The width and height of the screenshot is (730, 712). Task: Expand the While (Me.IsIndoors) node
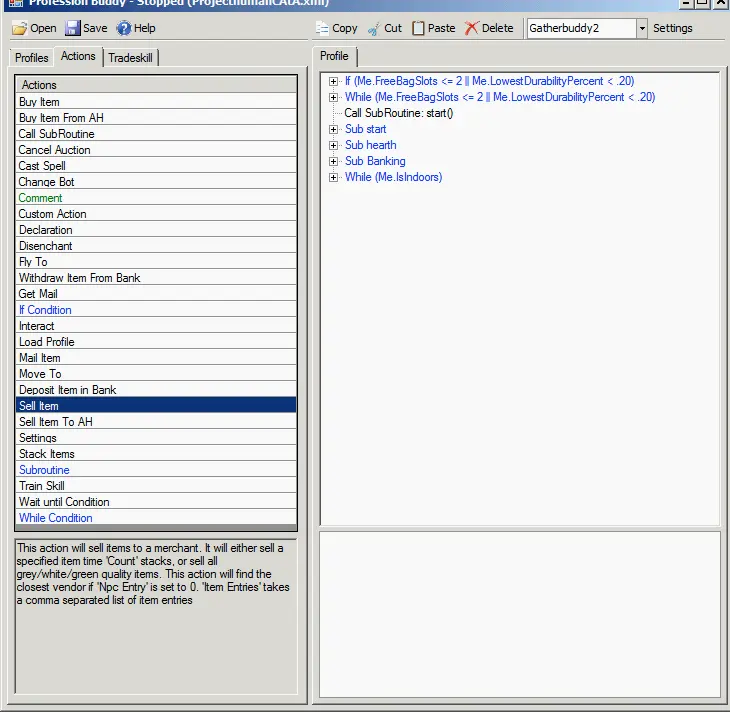tap(334, 177)
